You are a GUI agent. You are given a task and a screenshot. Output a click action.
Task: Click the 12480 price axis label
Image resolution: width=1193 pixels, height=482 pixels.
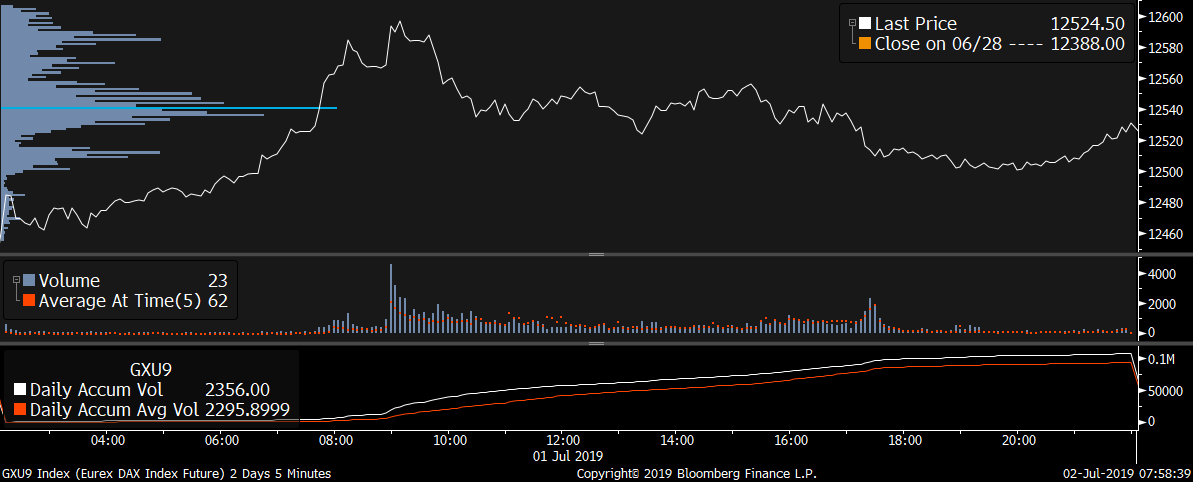tap(1165, 203)
